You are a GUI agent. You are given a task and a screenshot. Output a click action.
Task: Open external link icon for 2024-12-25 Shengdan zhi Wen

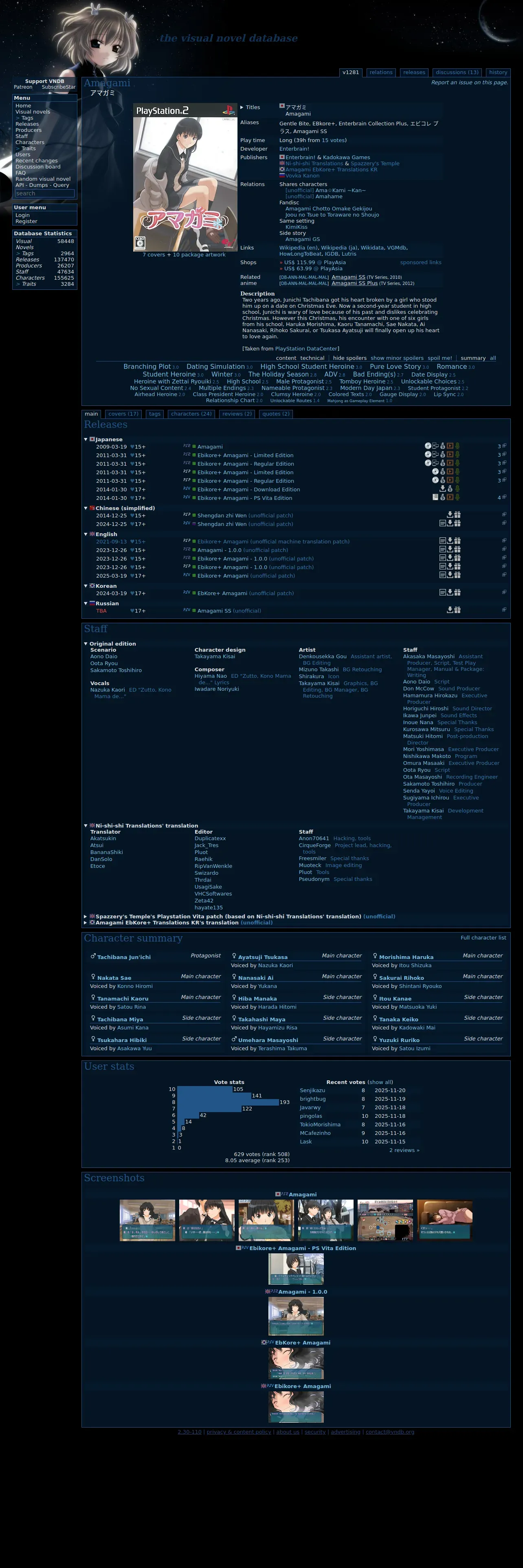click(x=504, y=523)
